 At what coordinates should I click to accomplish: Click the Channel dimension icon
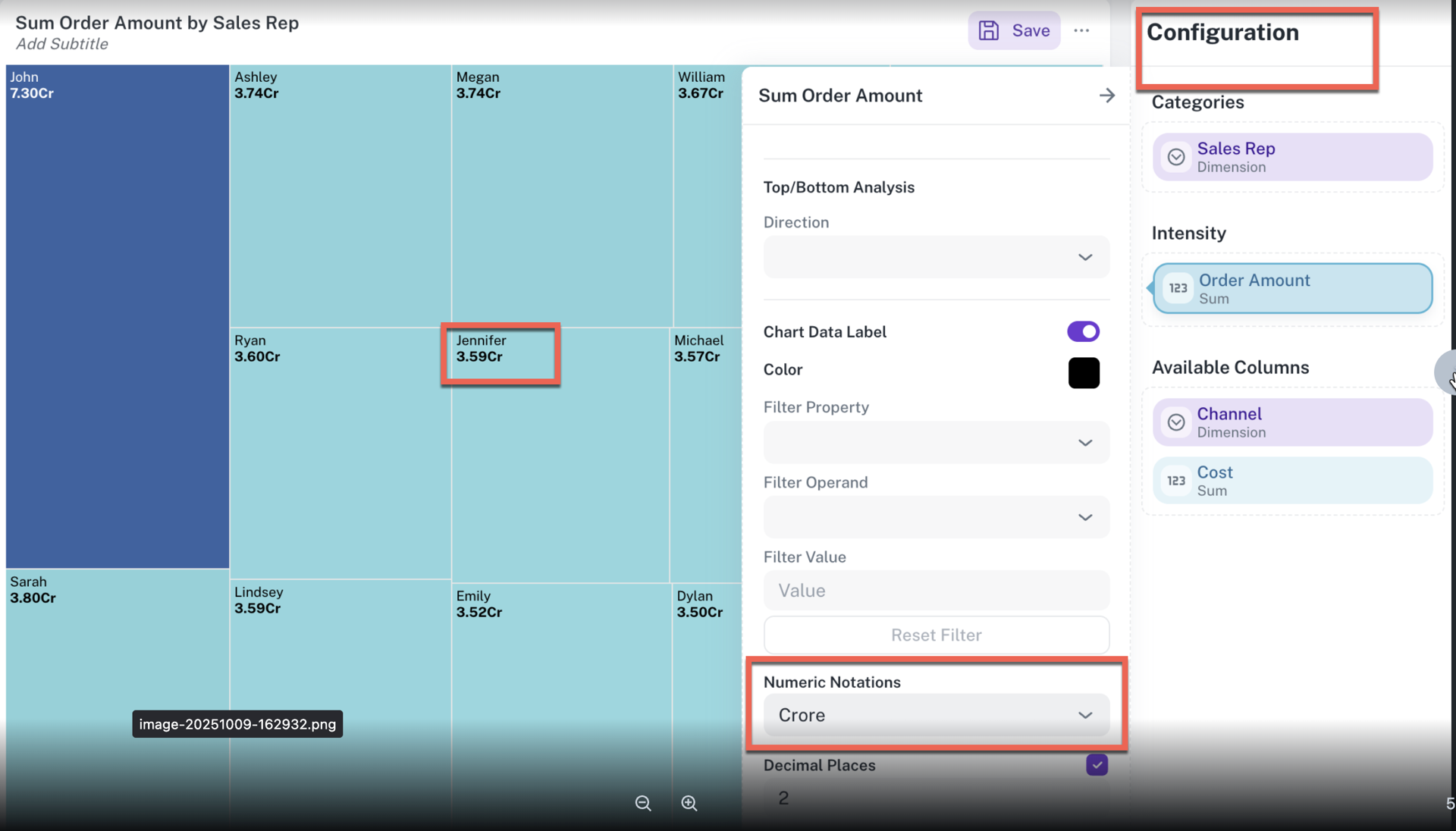pos(1176,422)
